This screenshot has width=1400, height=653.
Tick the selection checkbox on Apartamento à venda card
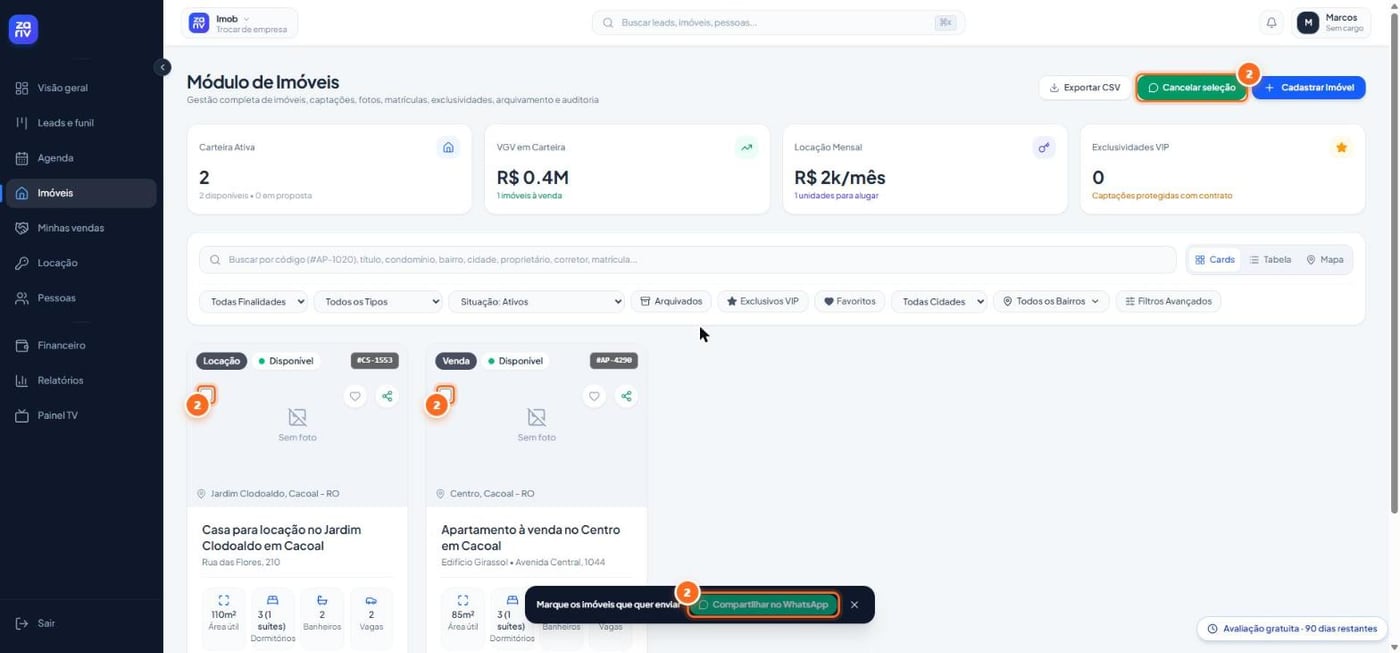[446, 395]
